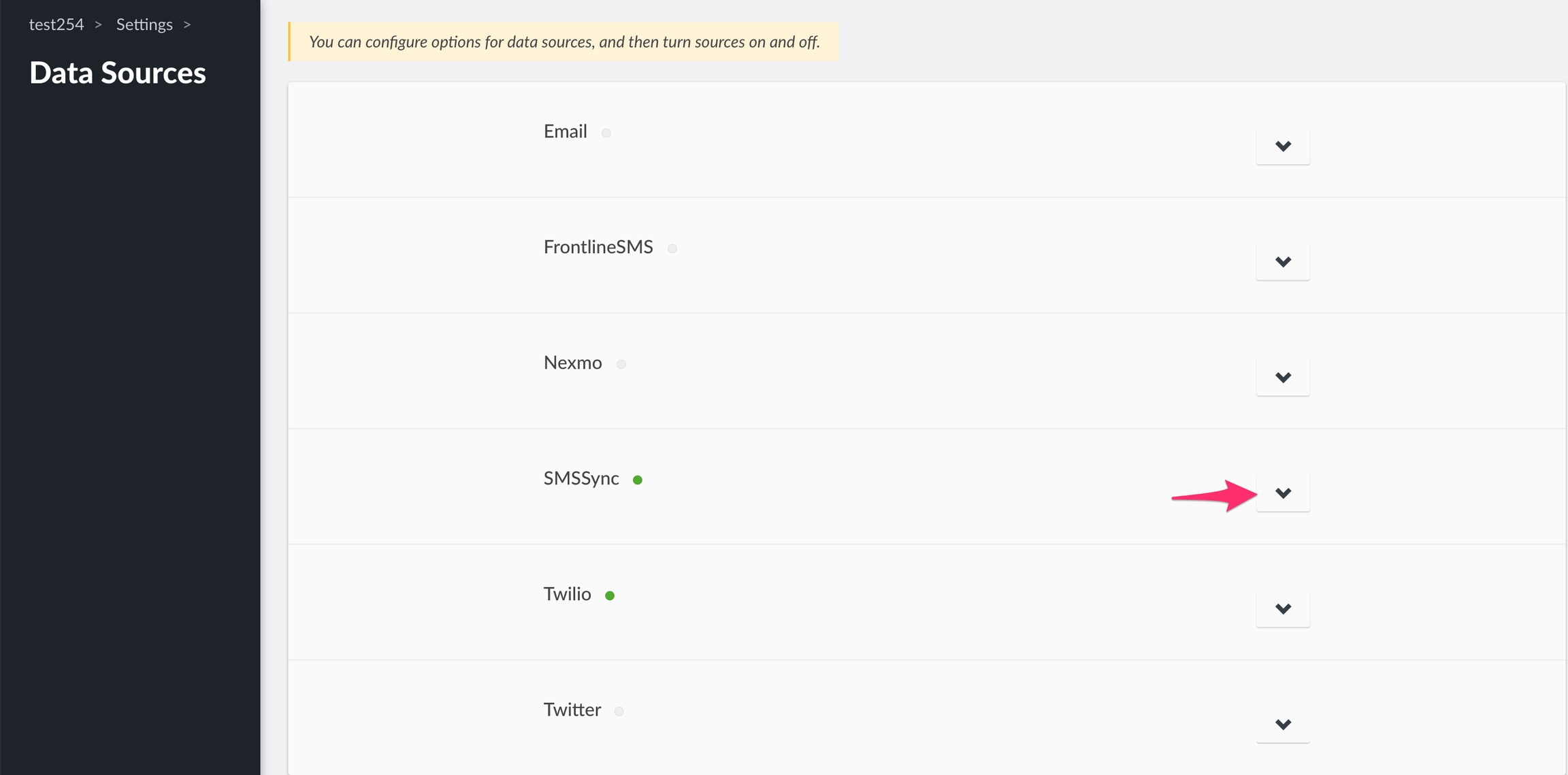Click the Twilio source label
Viewport: 1568px width, 775px height.
click(567, 594)
